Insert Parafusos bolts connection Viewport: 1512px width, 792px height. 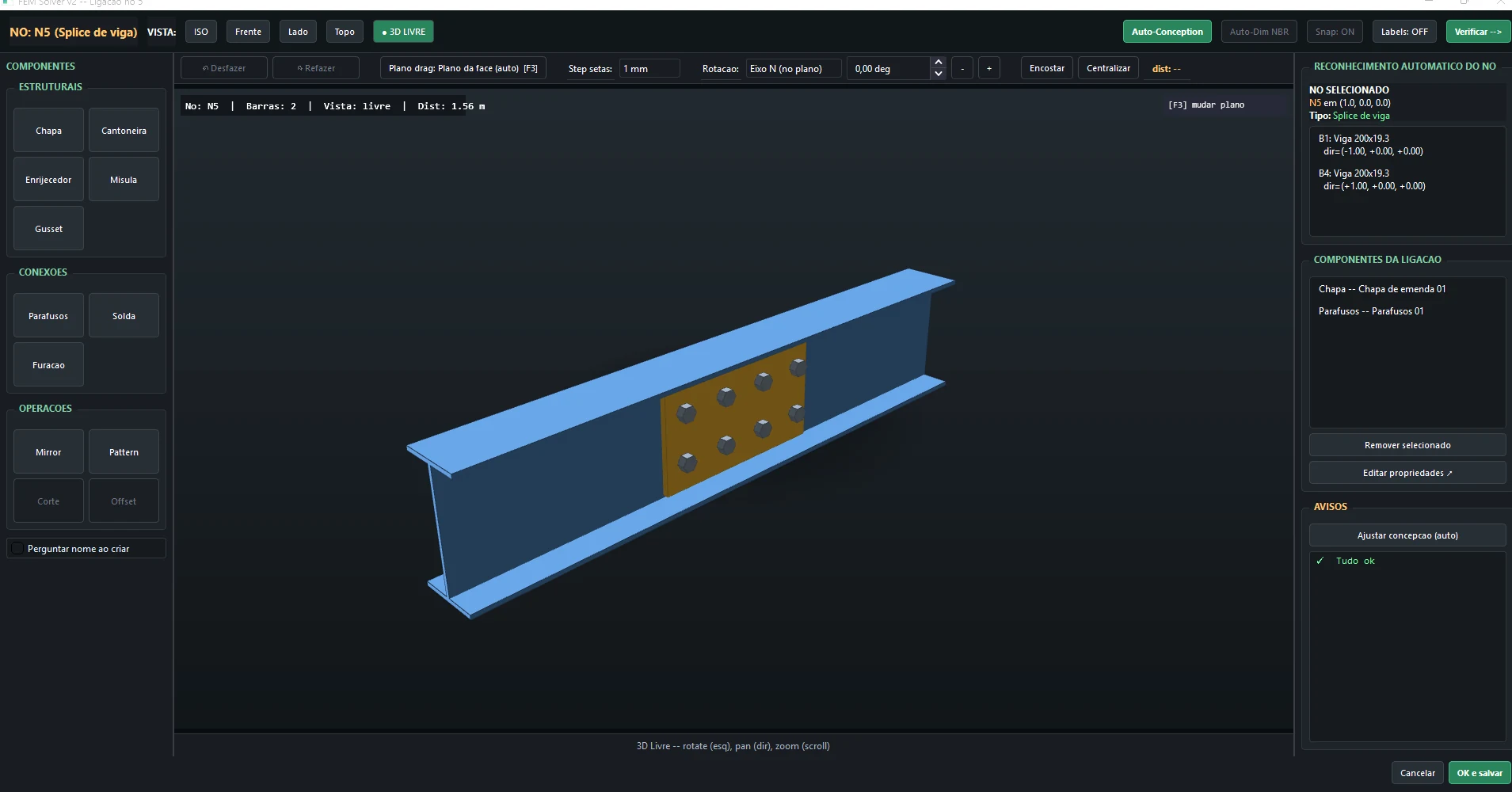48,316
